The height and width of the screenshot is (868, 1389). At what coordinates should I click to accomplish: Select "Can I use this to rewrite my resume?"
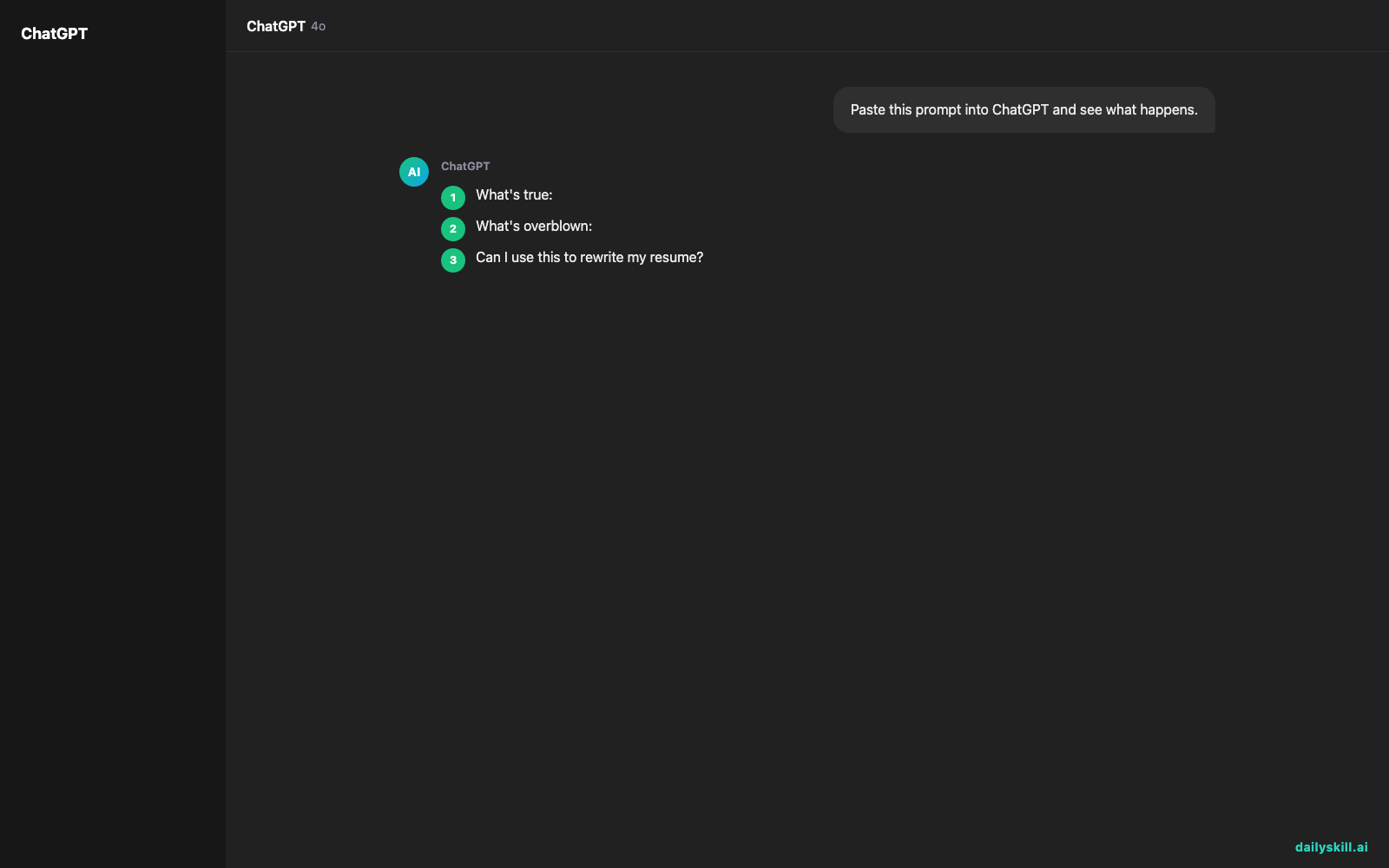click(x=589, y=258)
